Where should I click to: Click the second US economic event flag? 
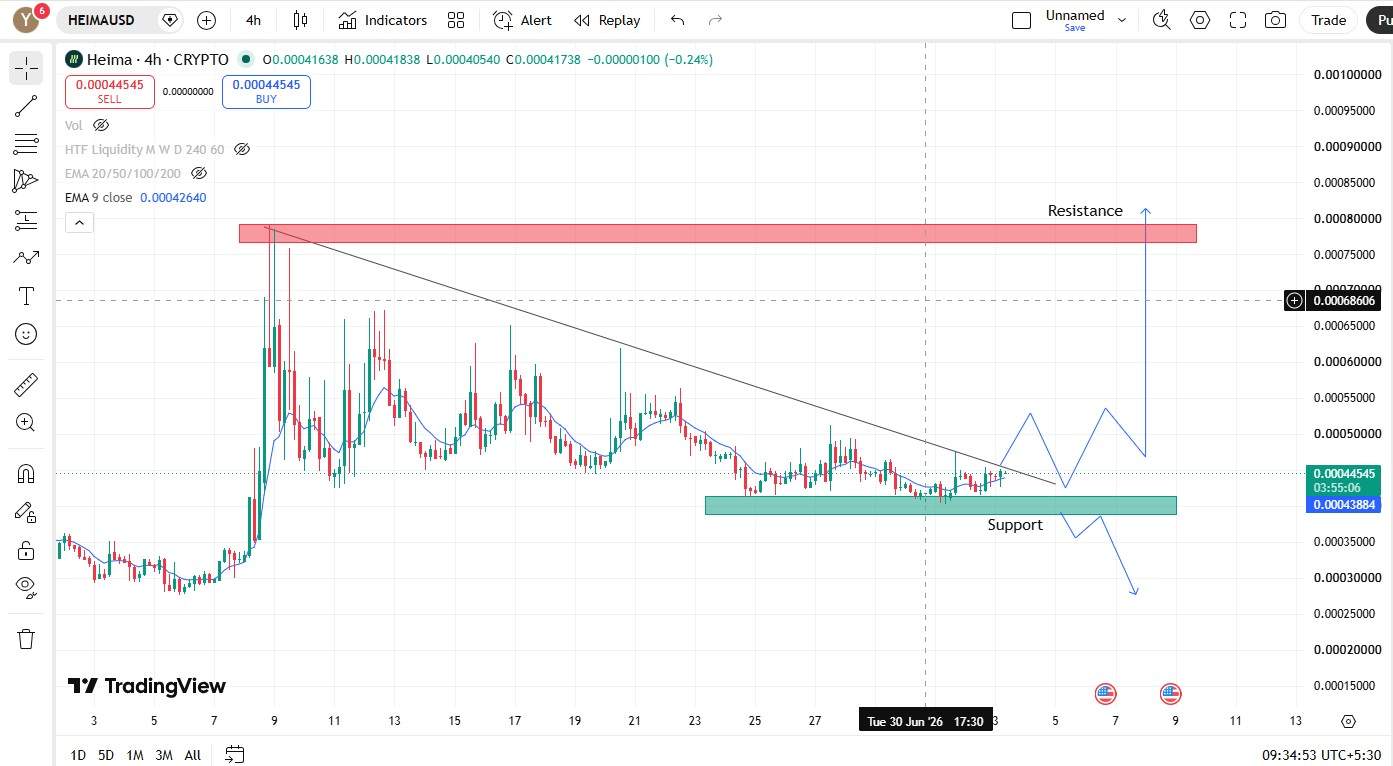[x=1170, y=693]
